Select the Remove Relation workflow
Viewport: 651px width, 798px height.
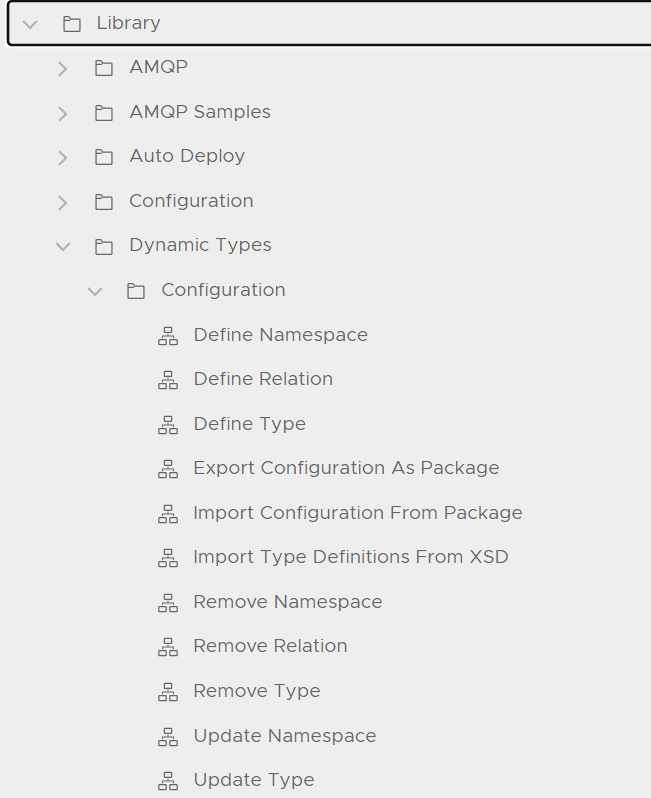[270, 646]
